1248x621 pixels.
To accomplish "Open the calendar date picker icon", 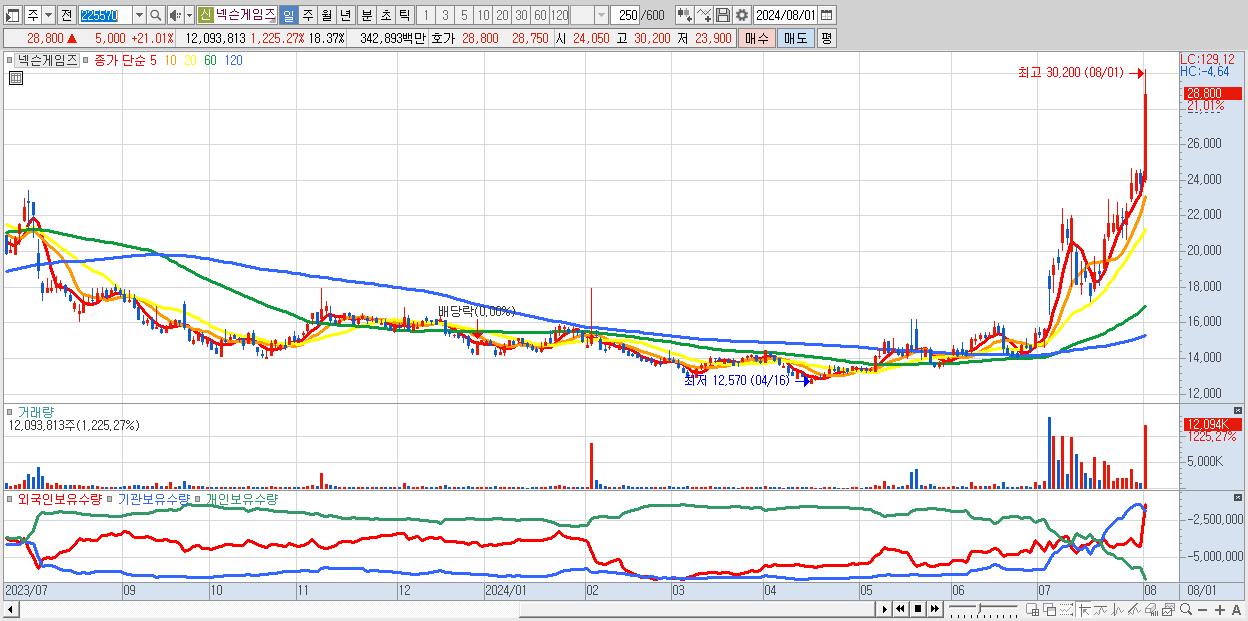I will (x=826, y=15).
